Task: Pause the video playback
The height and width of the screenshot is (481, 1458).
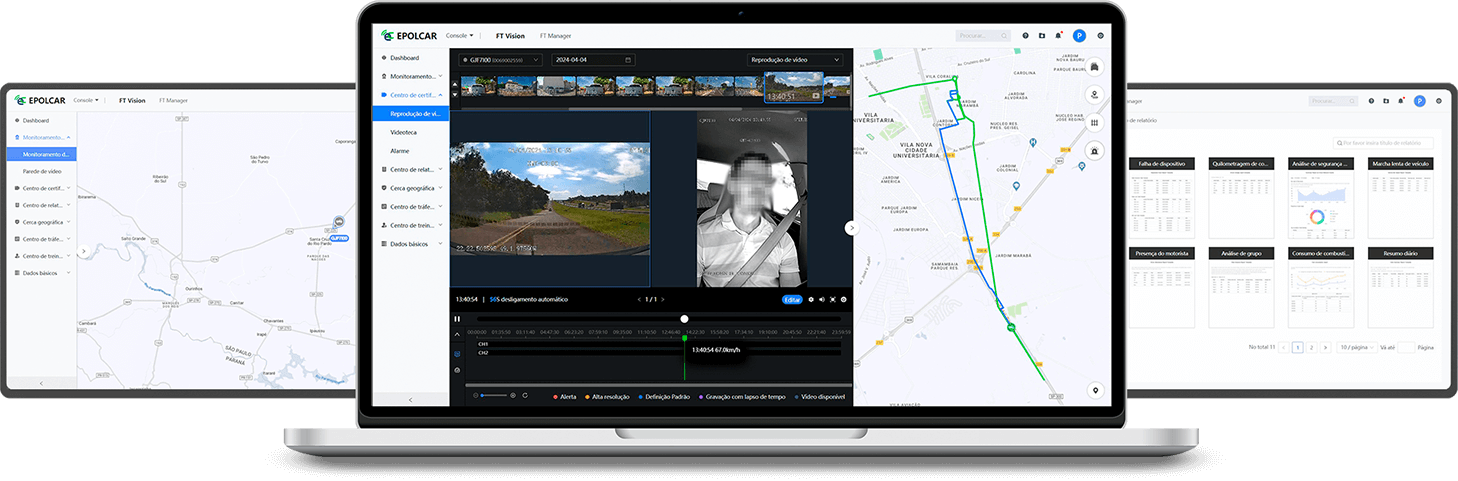Action: 458,319
